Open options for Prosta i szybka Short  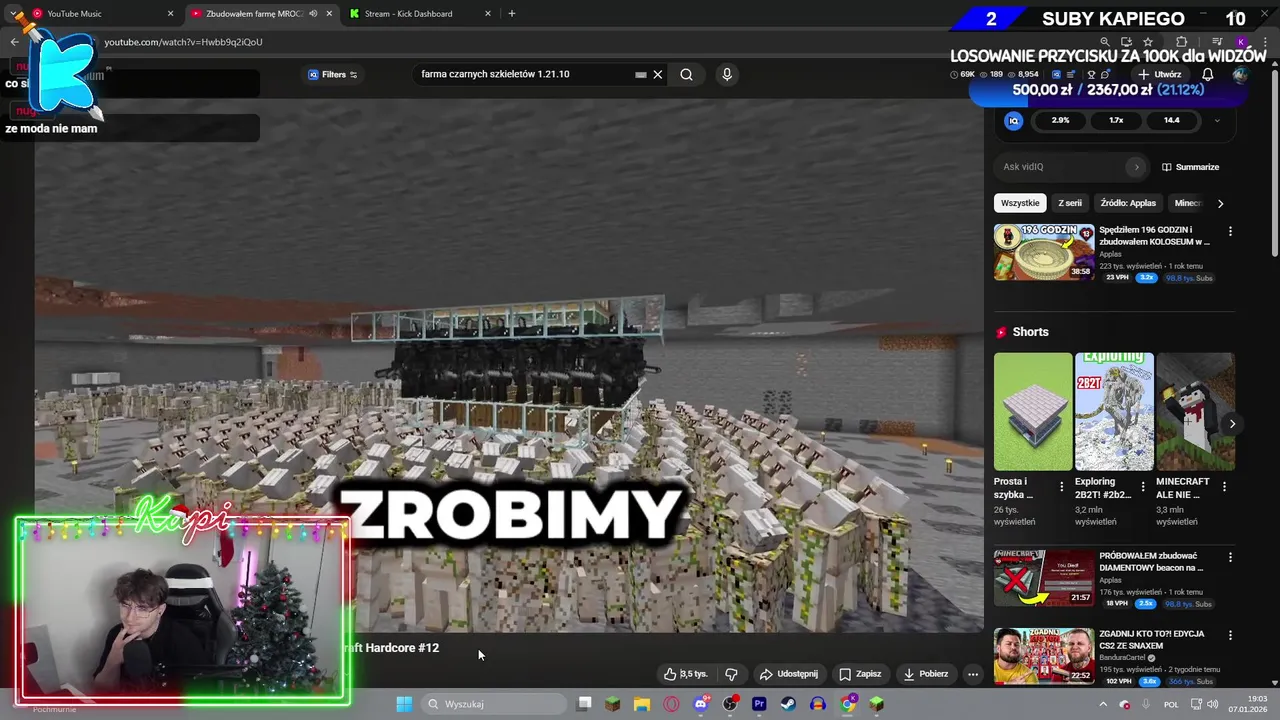point(1062,487)
